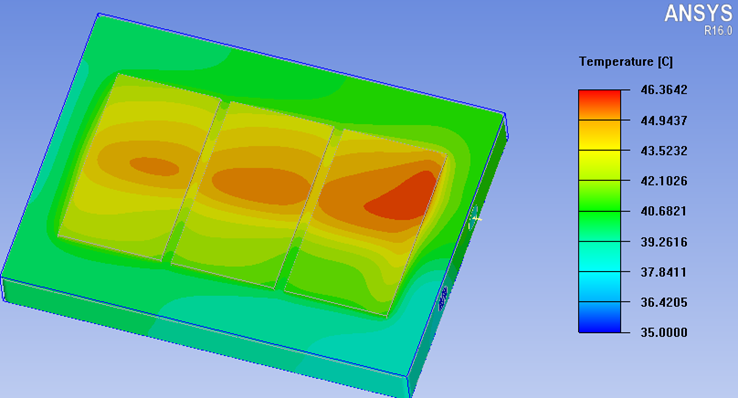Click the maximum value 46.3642 label

coord(664,90)
